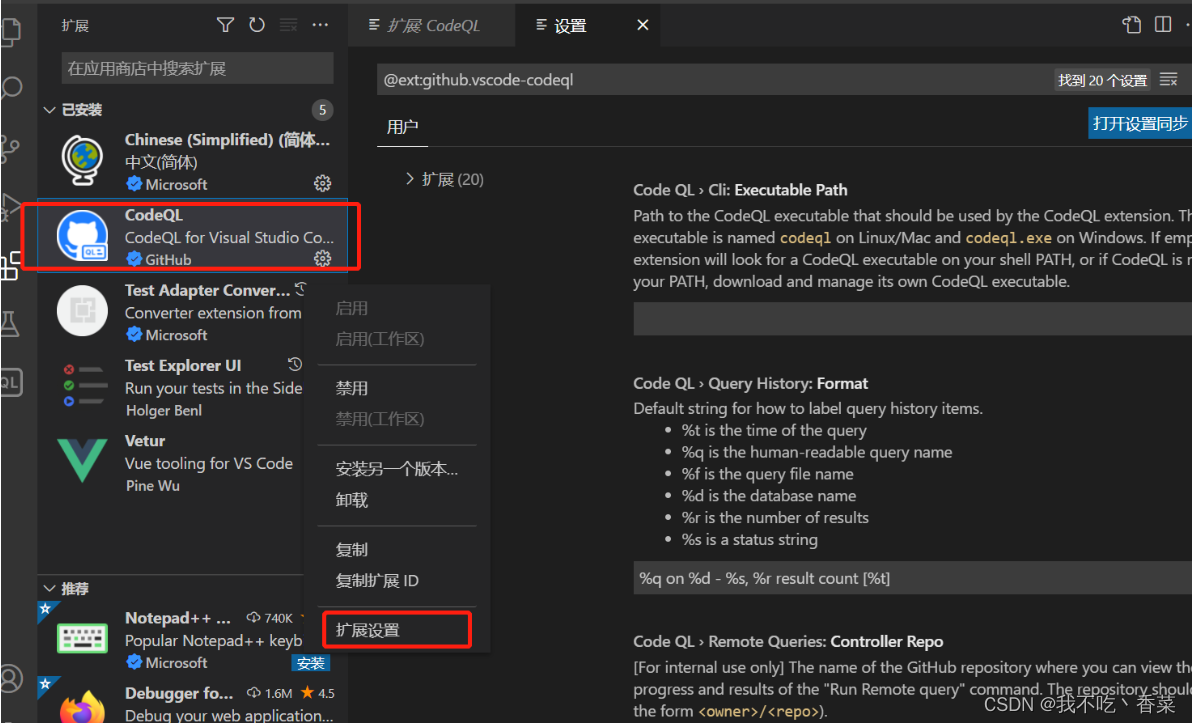Open the CodeQL QL view icon
This screenshot has height=724, width=1192.
pyautogui.click(x=11, y=383)
